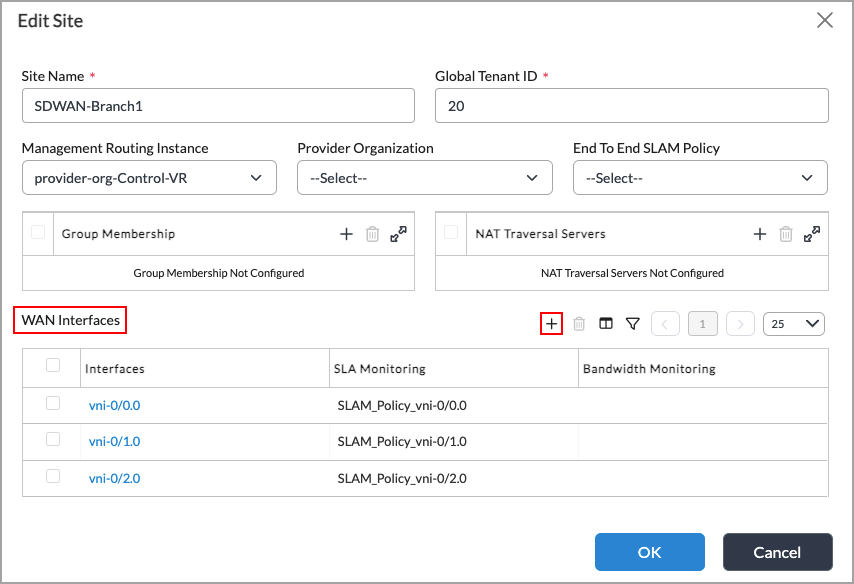Image resolution: width=854 pixels, height=584 pixels.
Task: Add a NAT Traversal Server entry
Action: (760, 234)
